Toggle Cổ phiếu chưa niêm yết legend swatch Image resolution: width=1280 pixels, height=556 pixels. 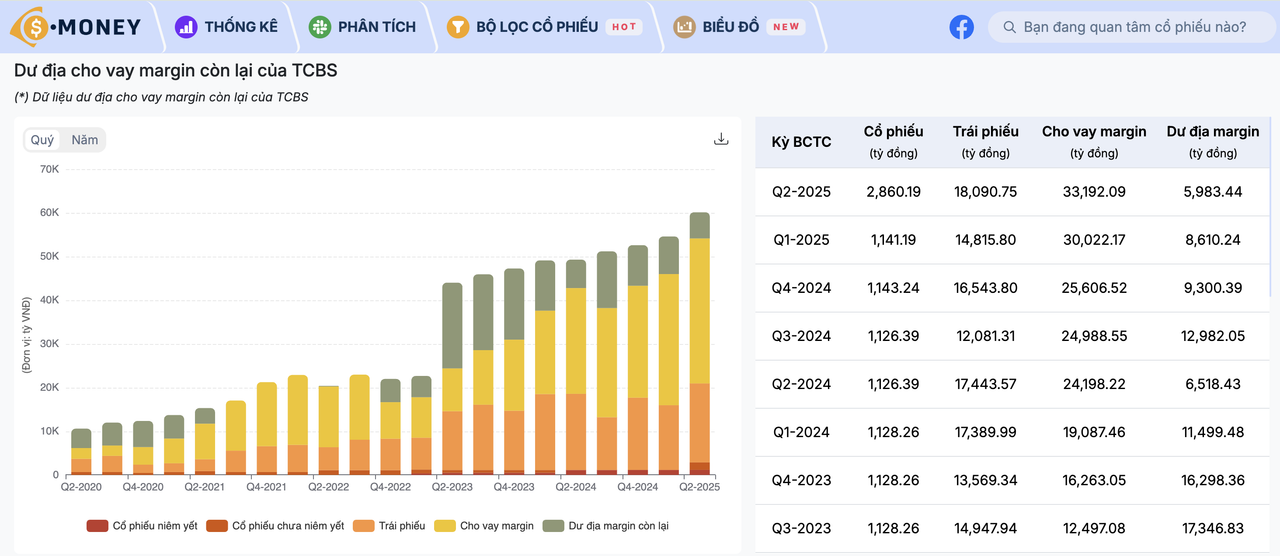click(x=217, y=525)
